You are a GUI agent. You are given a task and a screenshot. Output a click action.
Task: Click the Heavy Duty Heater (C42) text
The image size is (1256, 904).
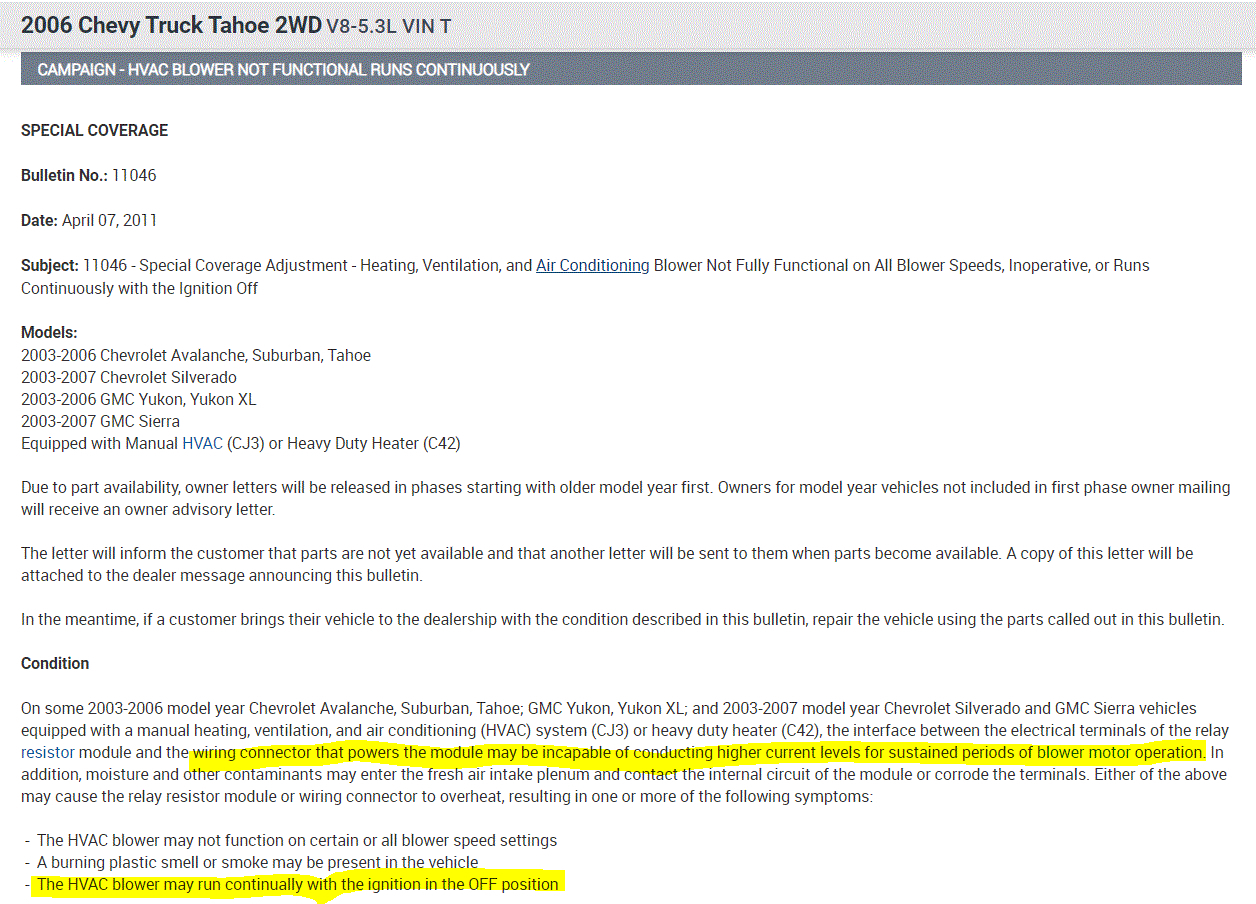[374, 443]
